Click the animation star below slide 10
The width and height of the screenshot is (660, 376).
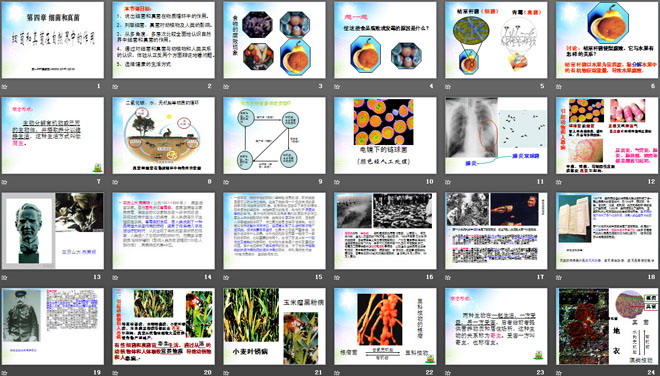[x=337, y=182]
